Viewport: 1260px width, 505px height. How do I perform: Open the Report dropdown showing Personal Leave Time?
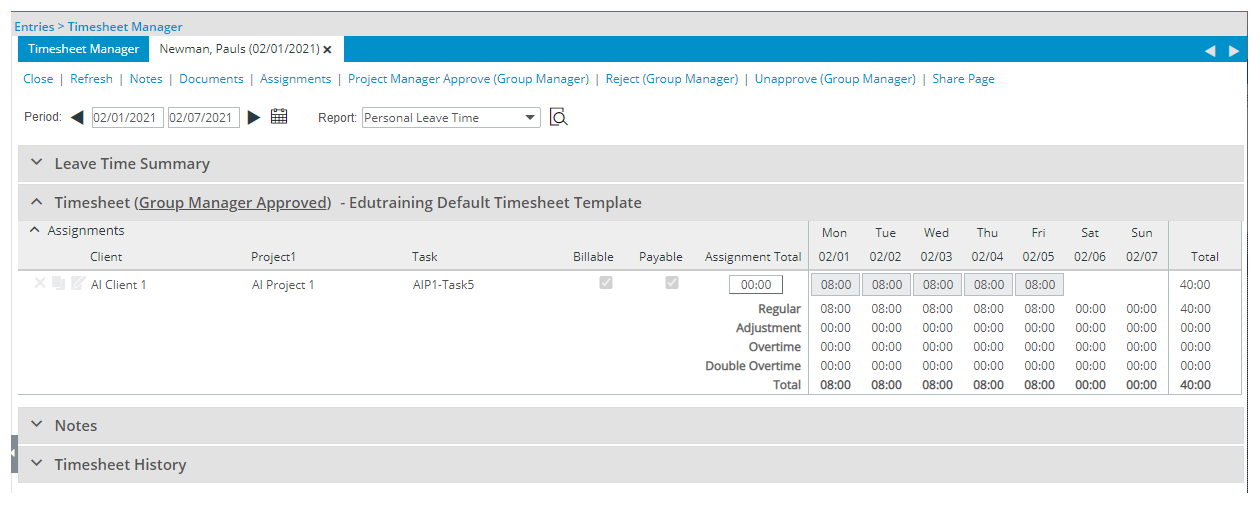pos(451,118)
